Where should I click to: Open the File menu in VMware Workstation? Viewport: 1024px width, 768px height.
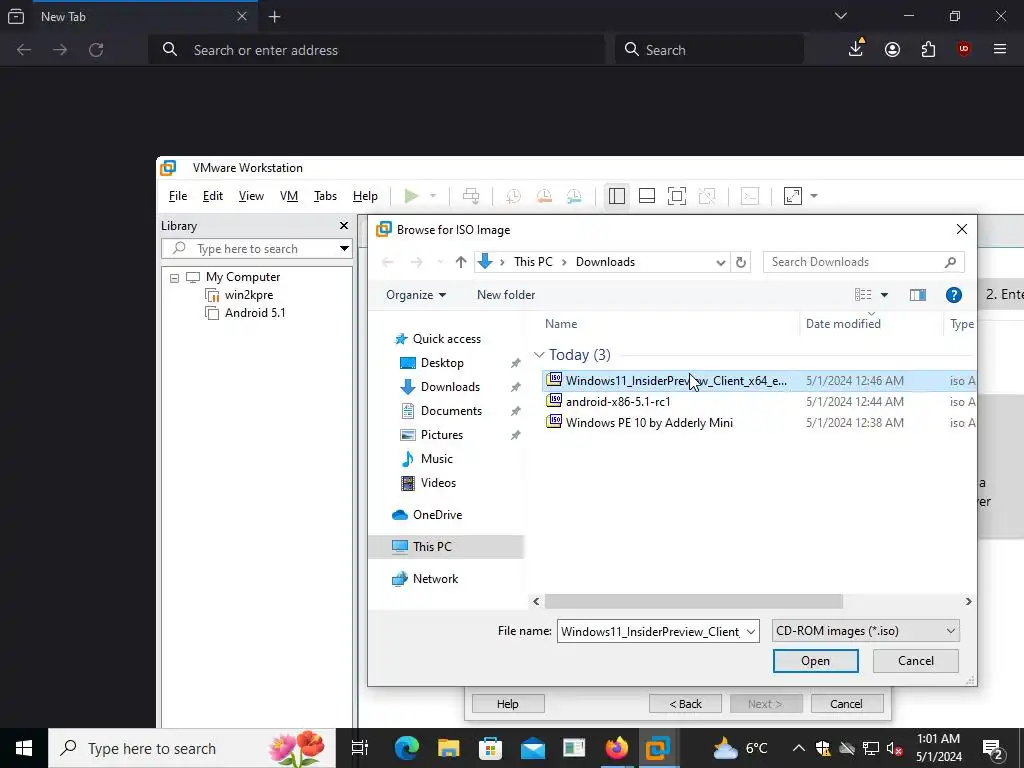pos(178,196)
